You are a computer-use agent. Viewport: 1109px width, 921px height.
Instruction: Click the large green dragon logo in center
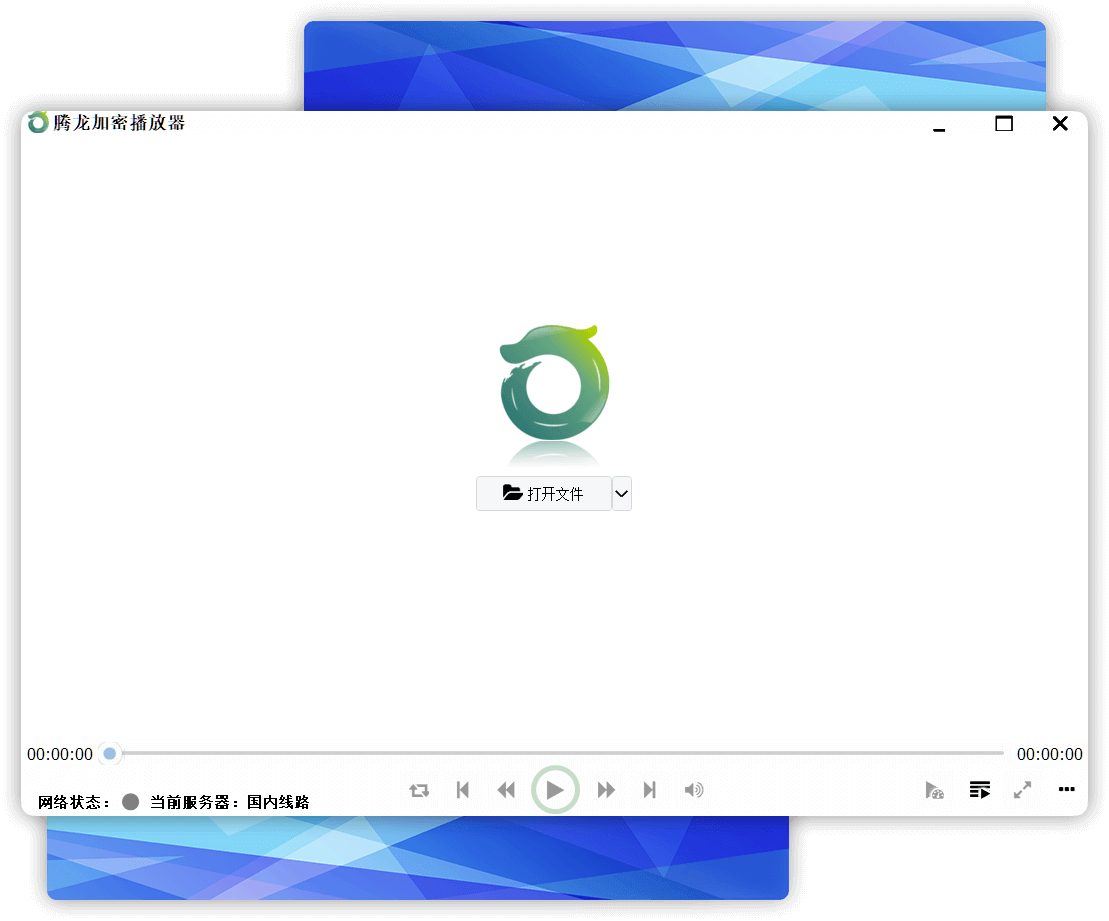coord(554,383)
